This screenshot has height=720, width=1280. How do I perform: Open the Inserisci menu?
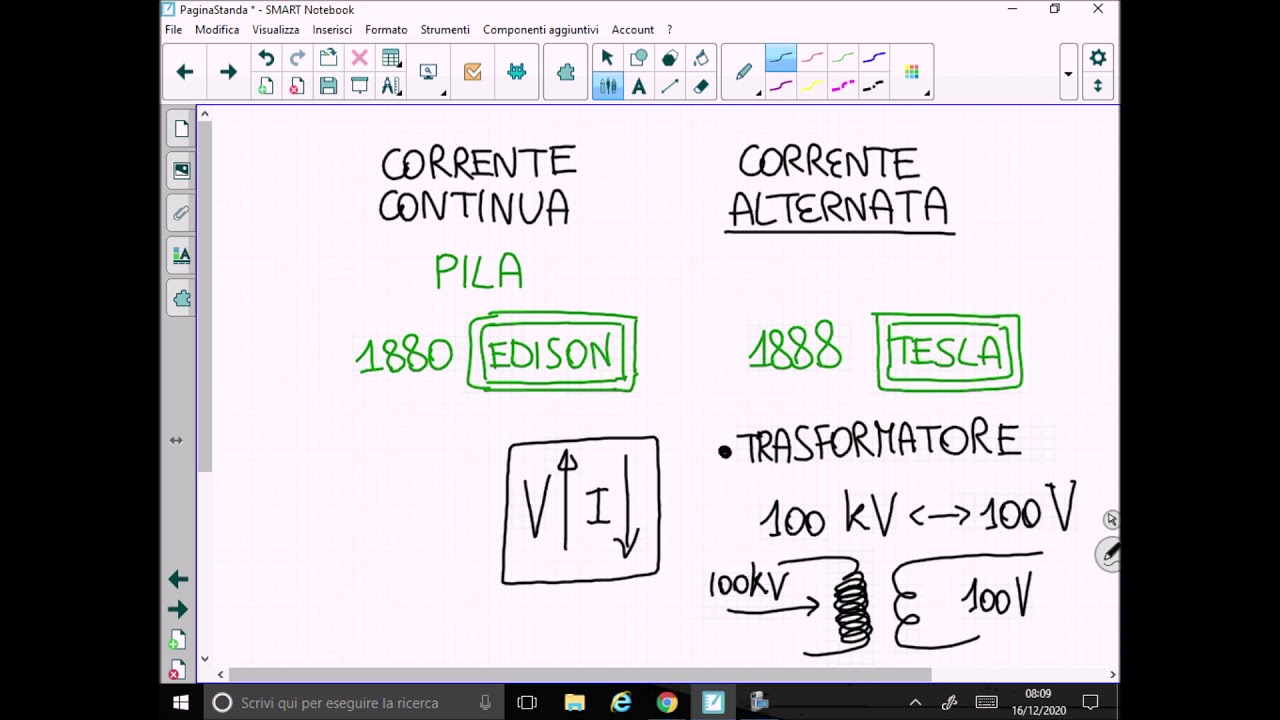click(332, 30)
